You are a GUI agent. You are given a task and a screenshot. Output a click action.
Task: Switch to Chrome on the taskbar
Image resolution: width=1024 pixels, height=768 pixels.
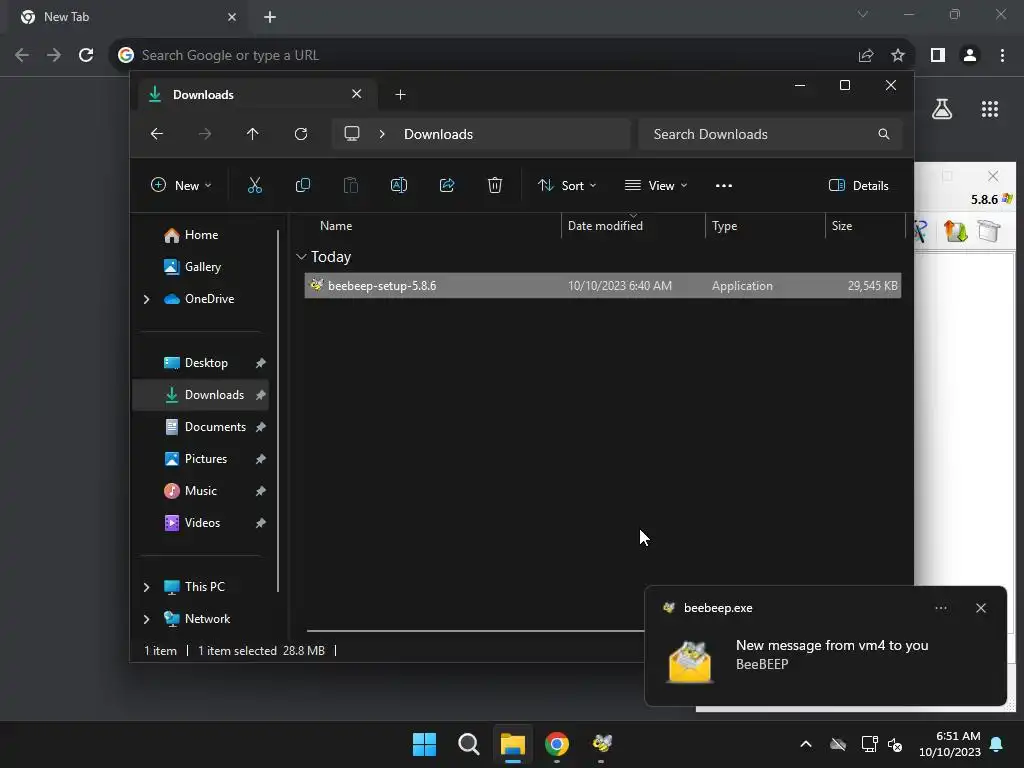tap(557, 744)
